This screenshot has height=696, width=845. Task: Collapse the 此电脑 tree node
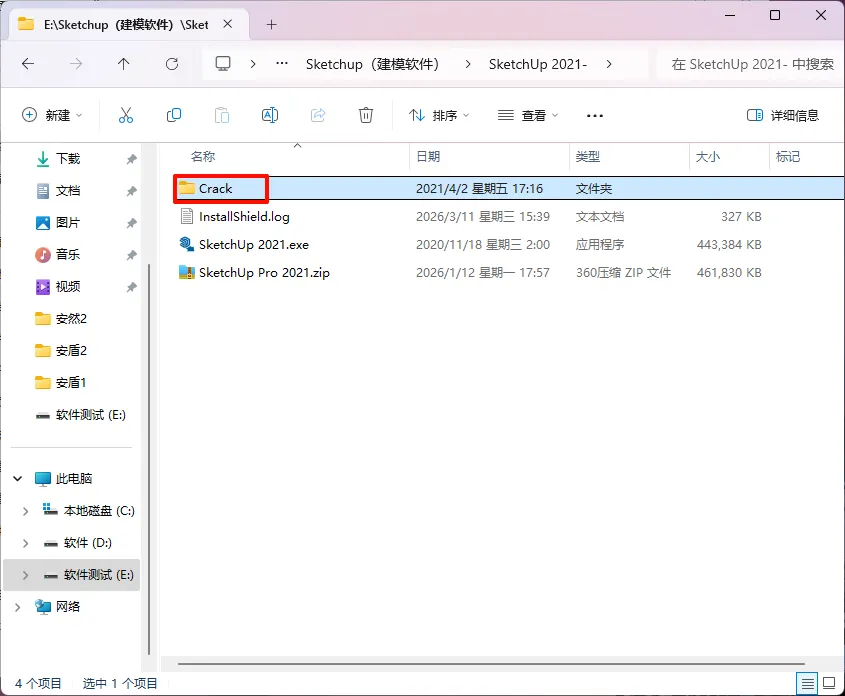(x=18, y=478)
